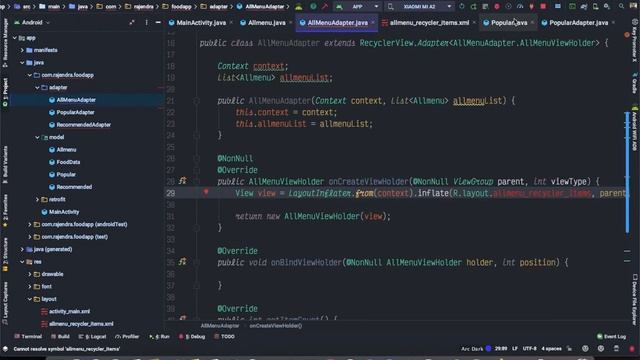Expand the drawable folder
This screenshot has width=640, height=360.
pyautogui.click(x=30, y=274)
